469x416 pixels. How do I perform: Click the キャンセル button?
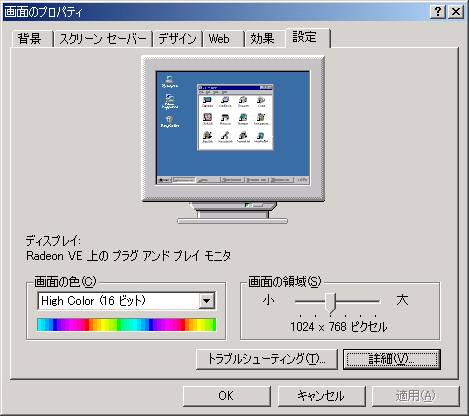pyautogui.click(x=321, y=396)
